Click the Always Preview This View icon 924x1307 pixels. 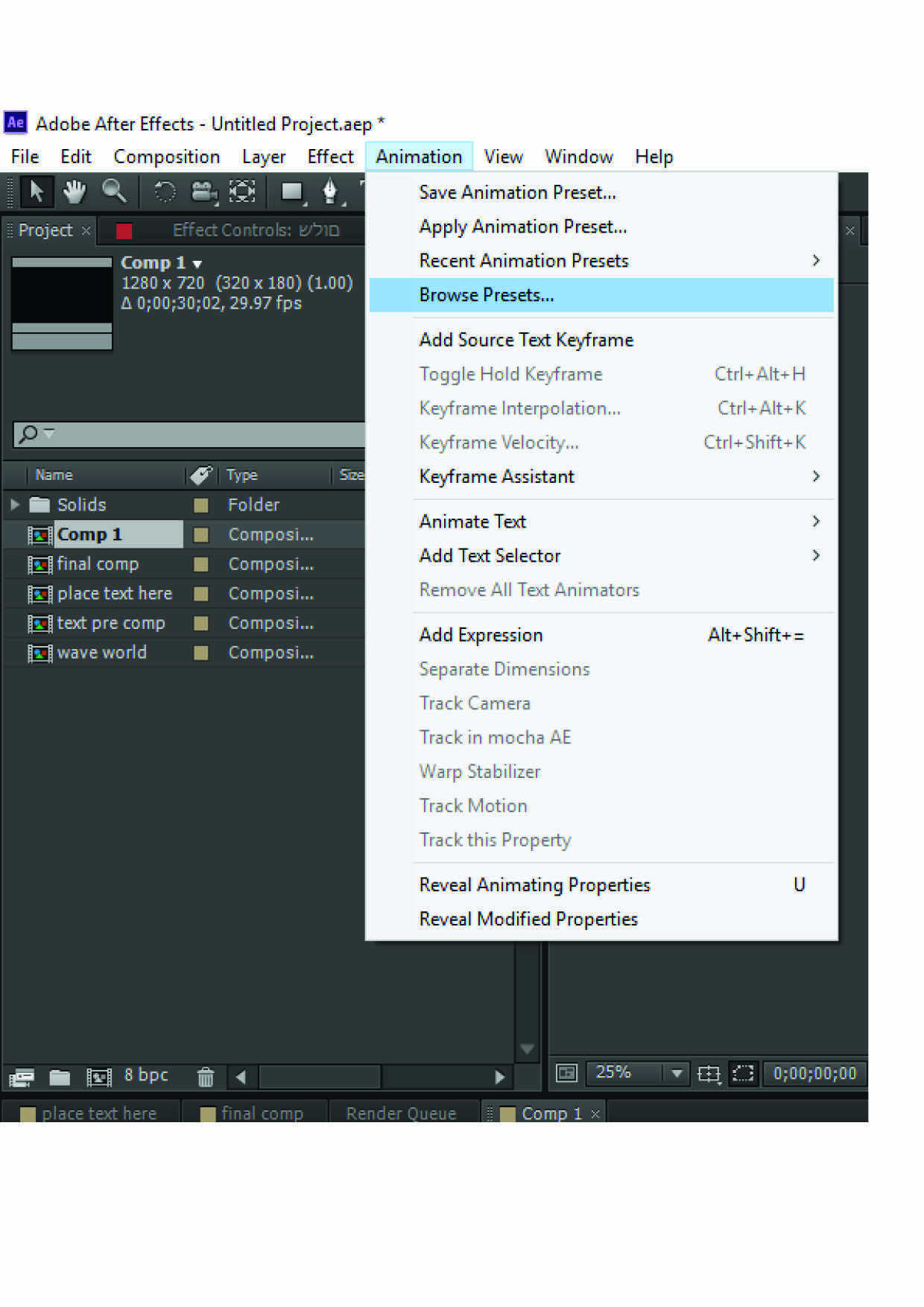[x=567, y=1073]
